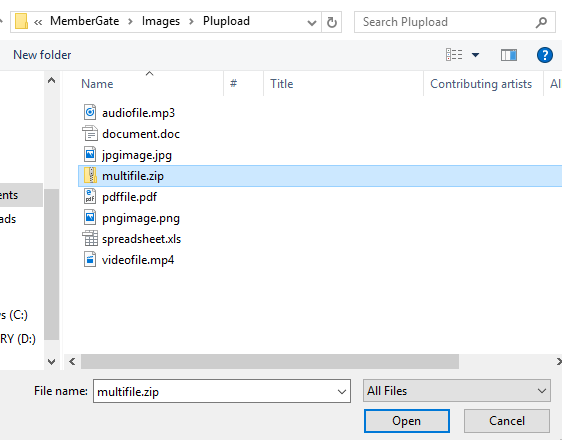The height and width of the screenshot is (440, 562).
Task: Toggle the preview pane icon
Action: pos(509,55)
